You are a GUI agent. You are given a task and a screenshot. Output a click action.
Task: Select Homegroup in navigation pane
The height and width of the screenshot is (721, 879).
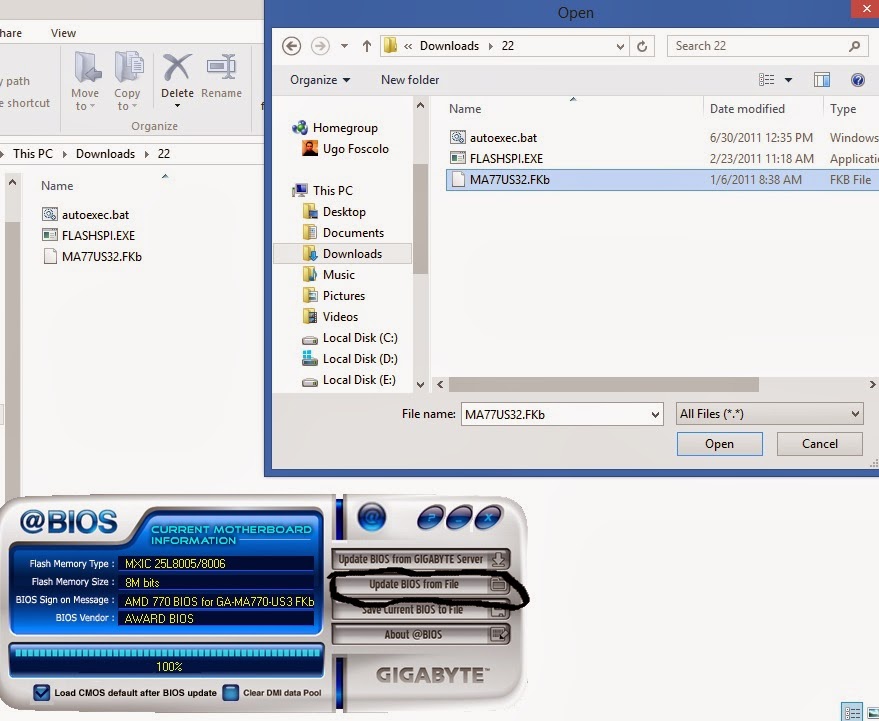[335, 128]
